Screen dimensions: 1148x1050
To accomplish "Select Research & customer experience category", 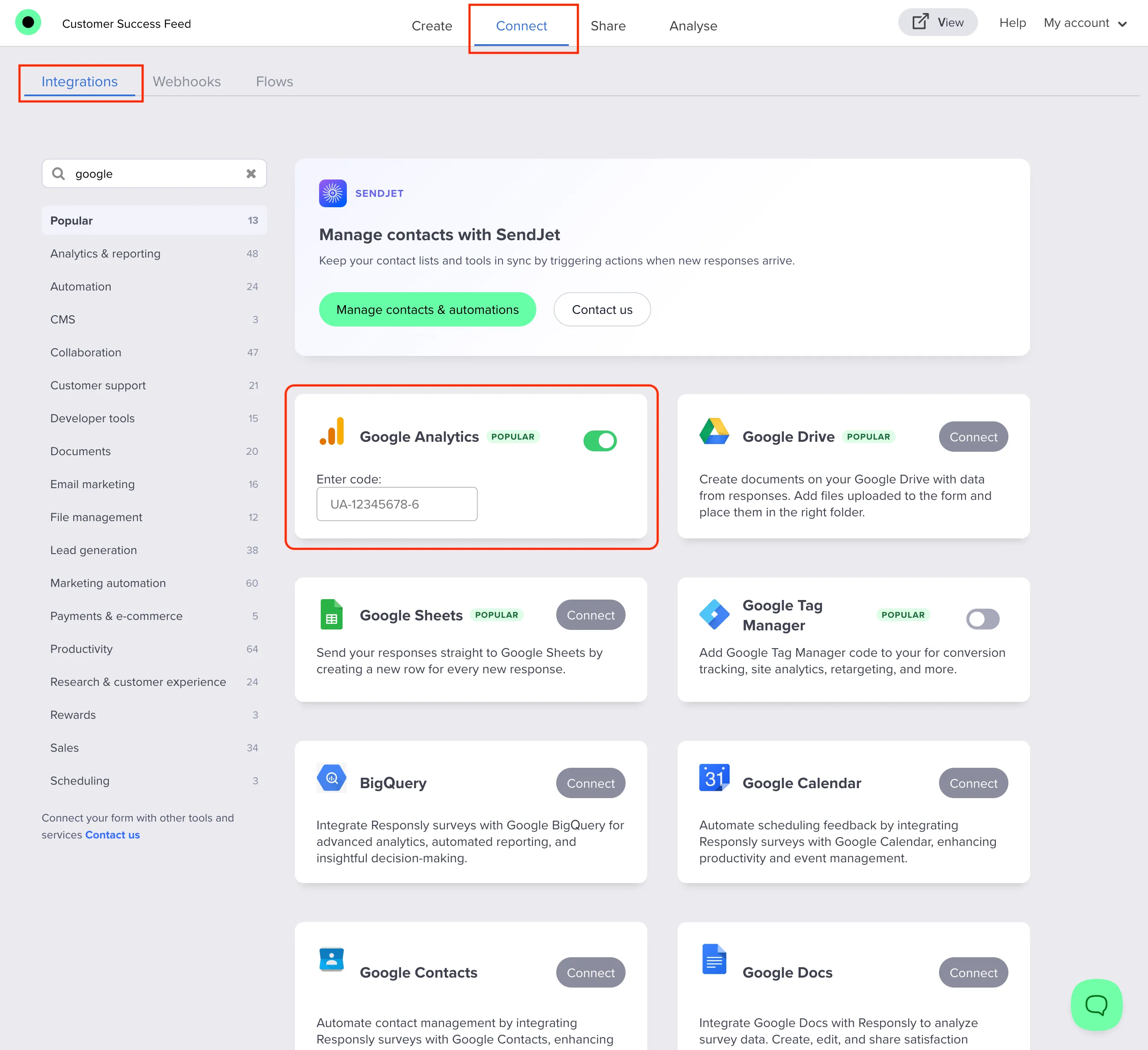I will coord(154,682).
